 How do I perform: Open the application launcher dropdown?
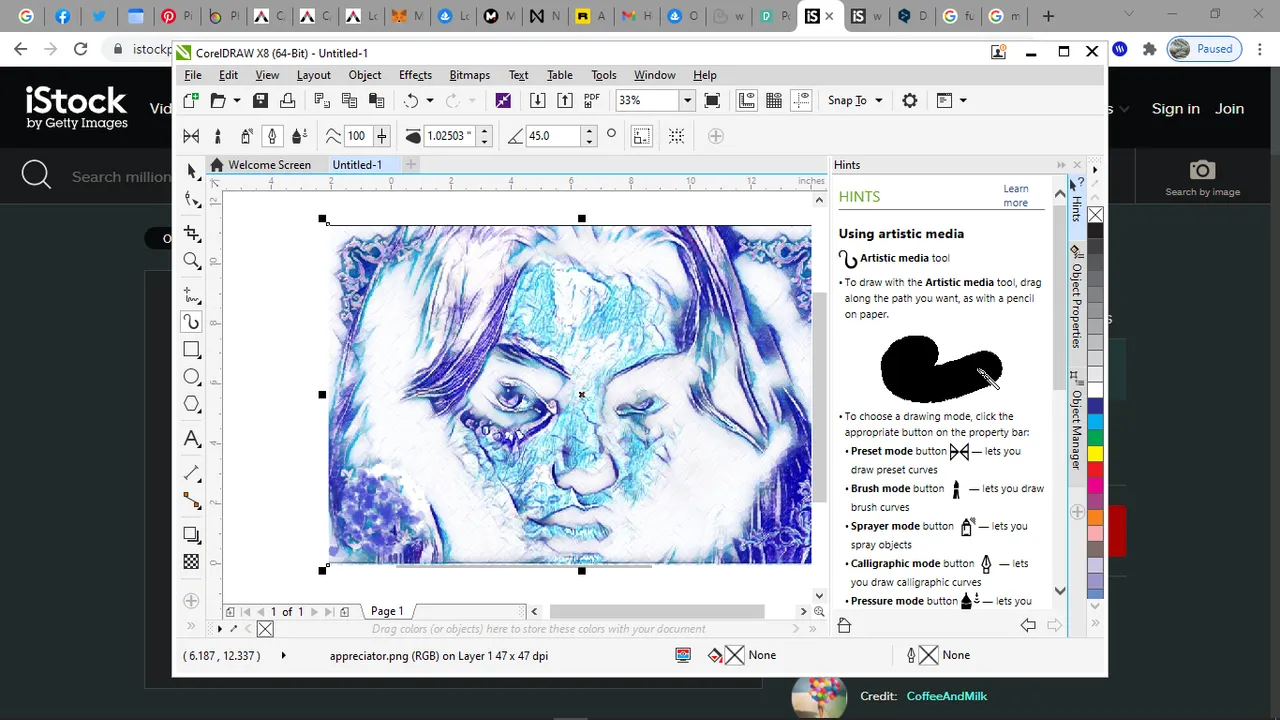(951, 100)
